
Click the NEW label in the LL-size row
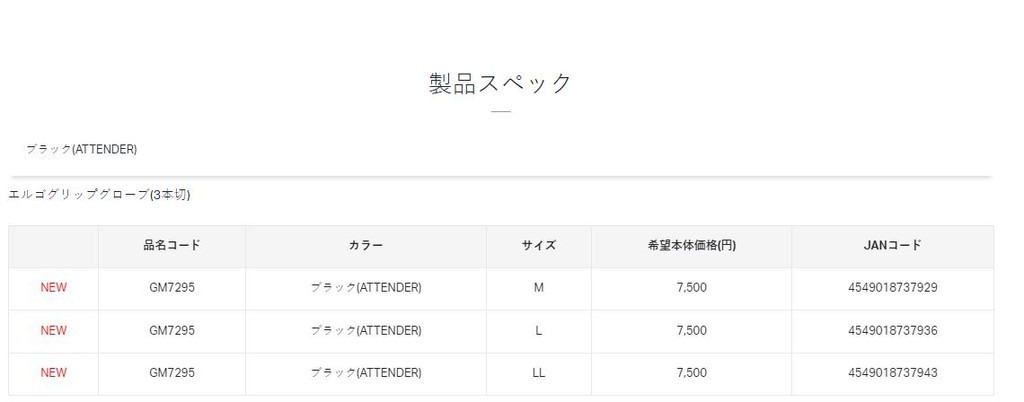click(x=54, y=373)
